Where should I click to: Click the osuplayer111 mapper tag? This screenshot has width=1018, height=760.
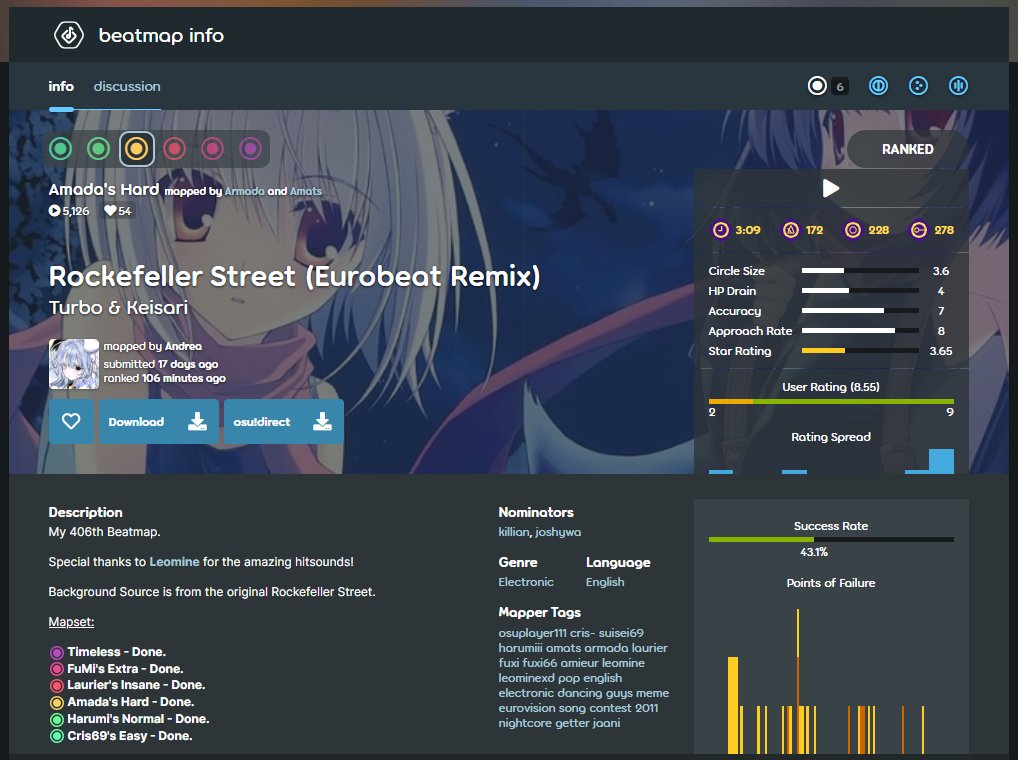click(532, 633)
